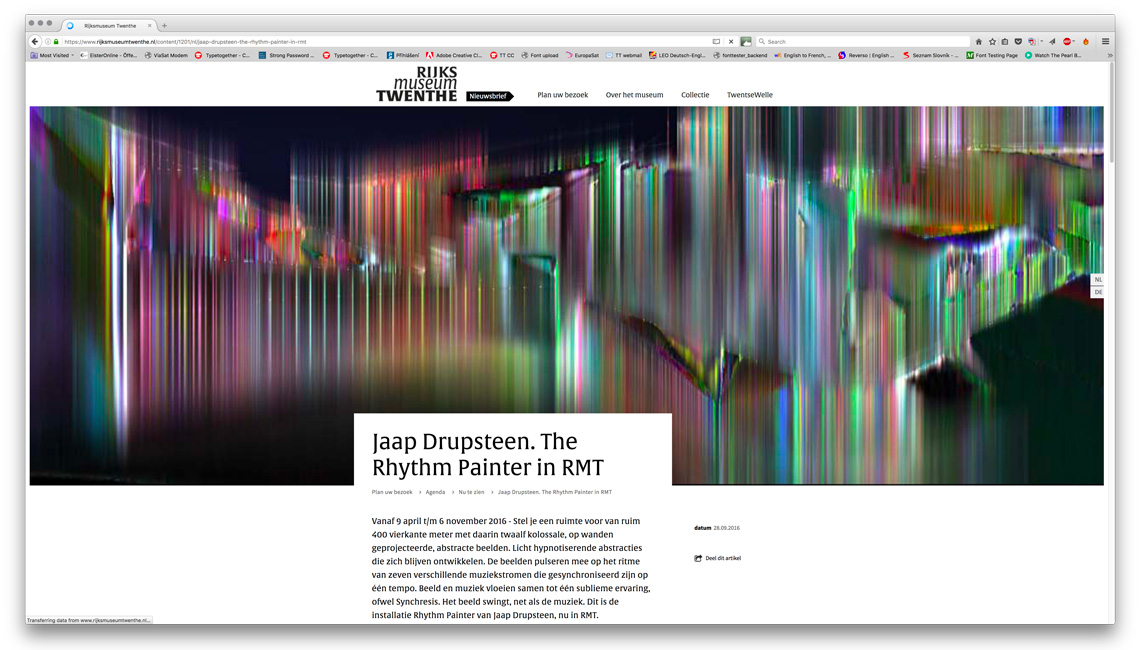Bookmark this page with the star icon
Image resolution: width=1140 pixels, height=650 pixels.
click(992, 41)
